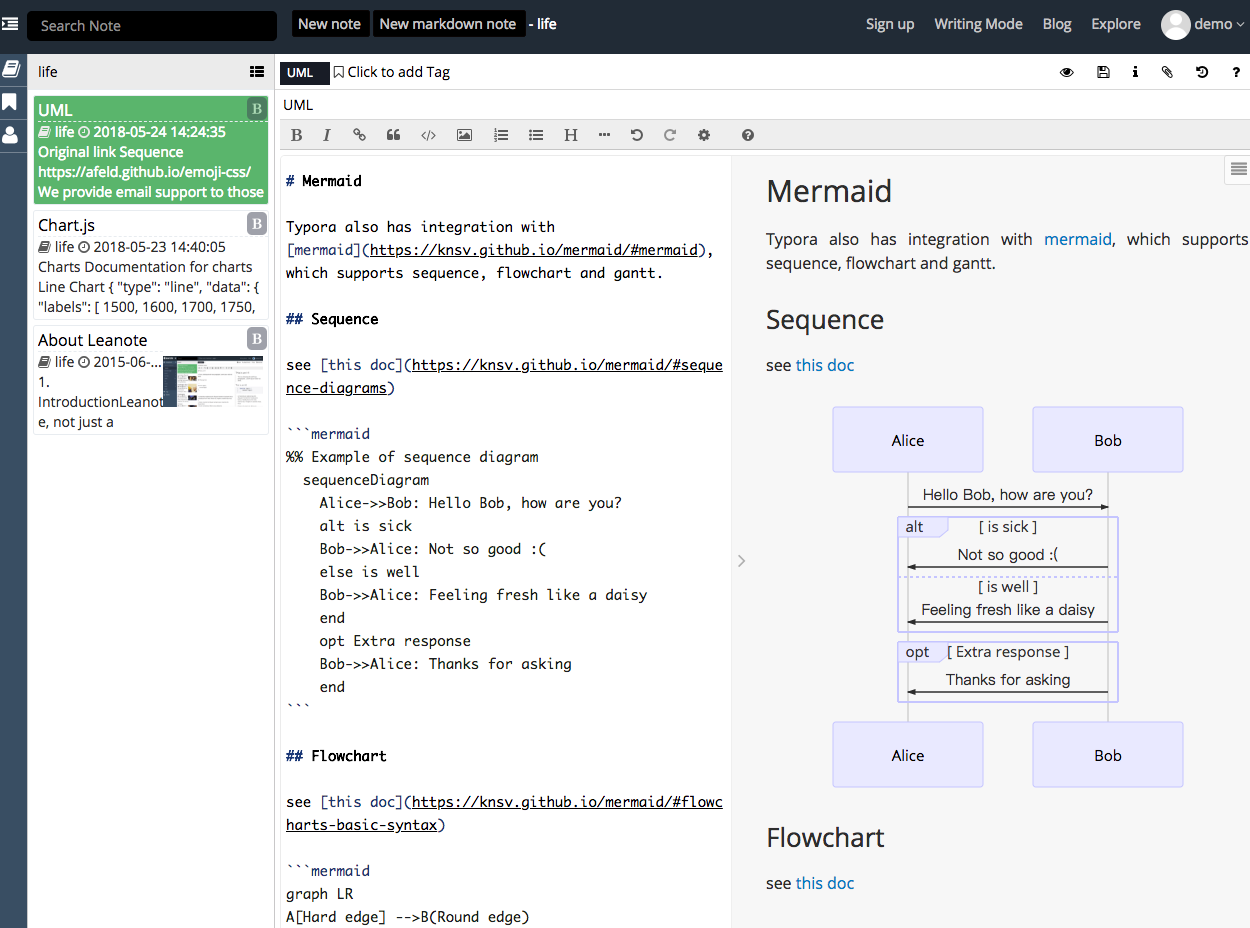The image size is (1250, 928).
Task: Open the Sign up link
Action: pos(890,24)
